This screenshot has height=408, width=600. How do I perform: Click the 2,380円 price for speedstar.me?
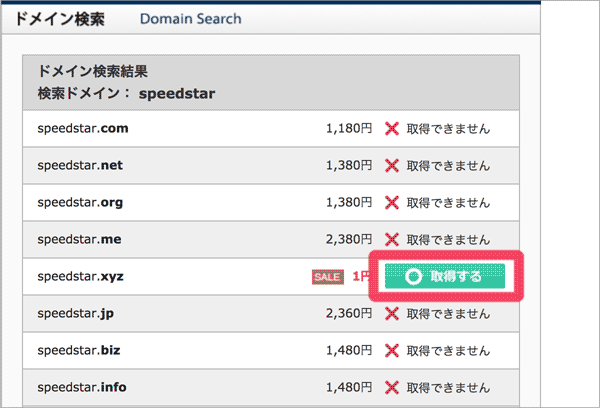(x=349, y=240)
